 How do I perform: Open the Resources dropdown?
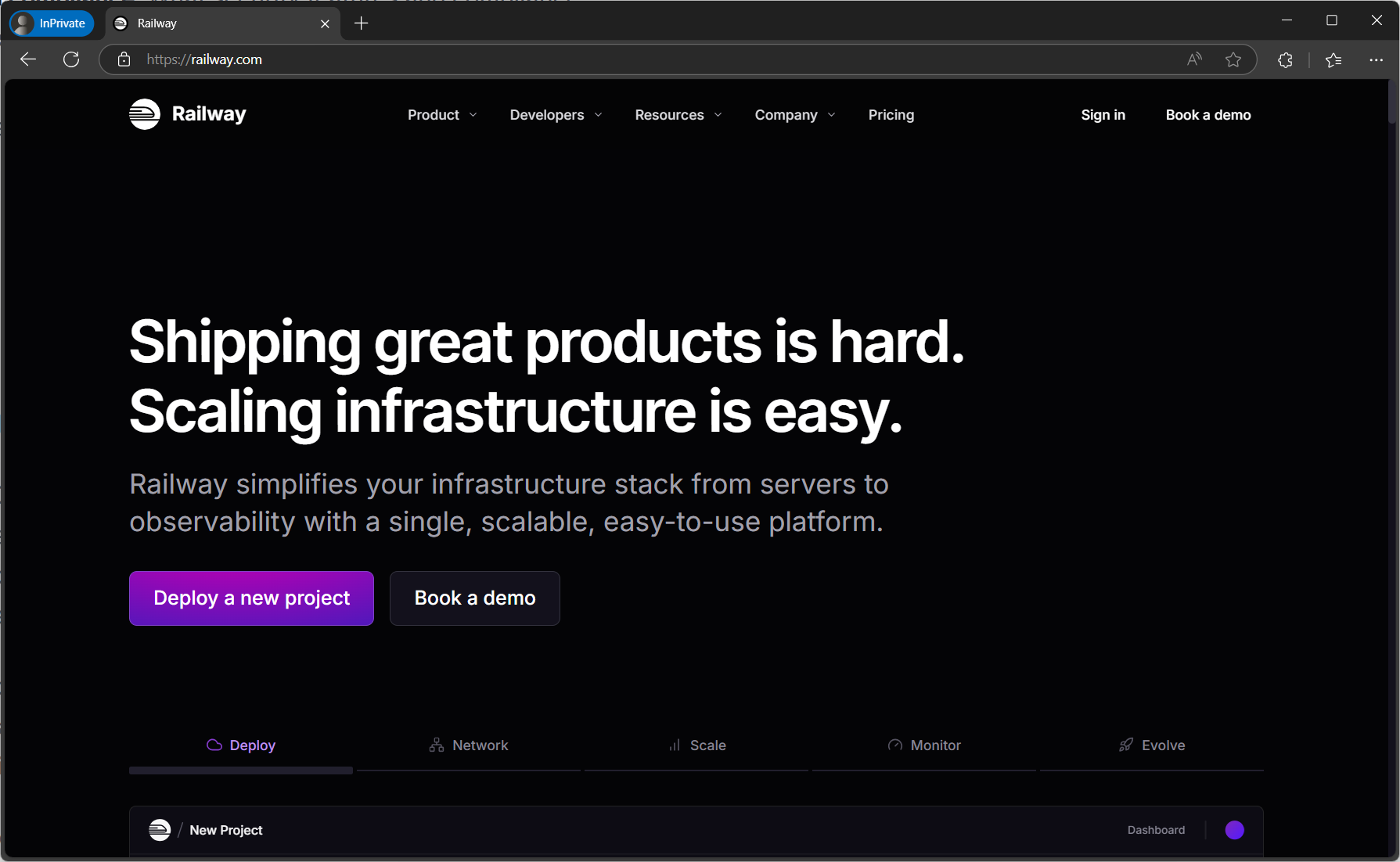tap(678, 115)
